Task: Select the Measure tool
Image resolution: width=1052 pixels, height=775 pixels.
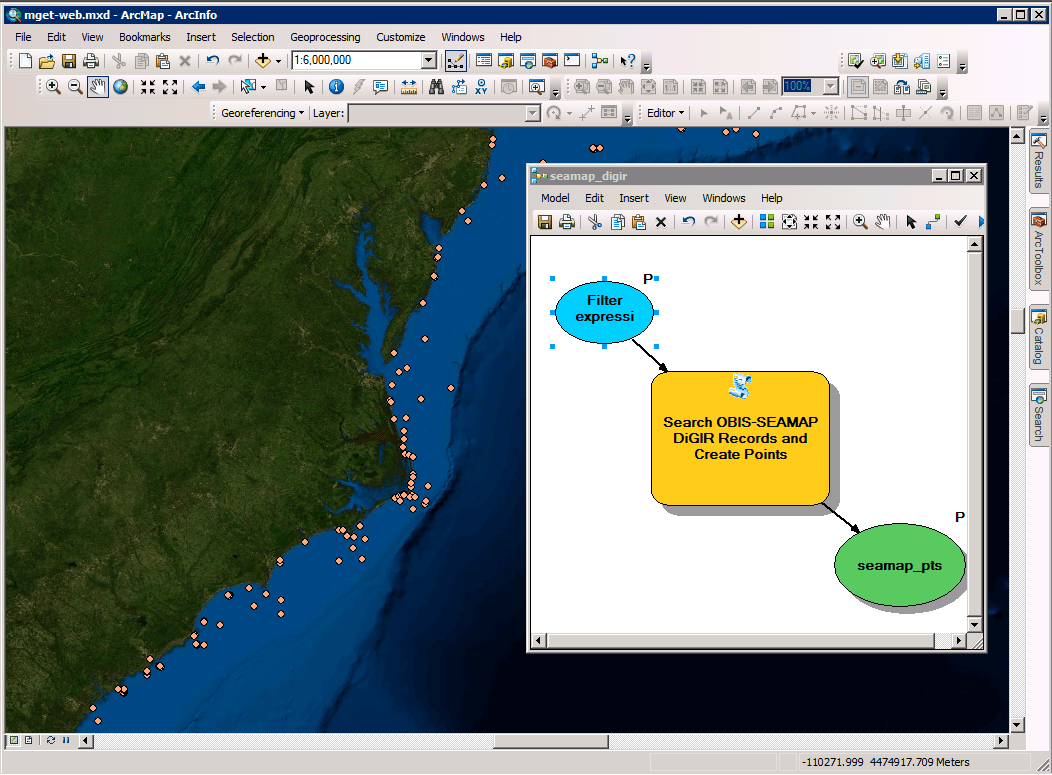Action: point(409,87)
